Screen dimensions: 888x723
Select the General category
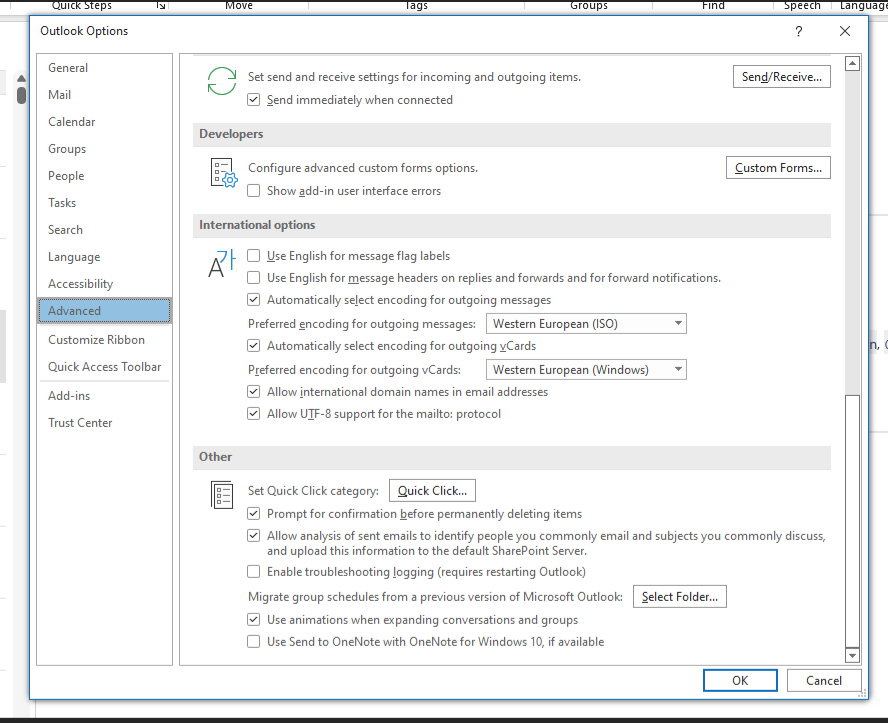[105, 68]
